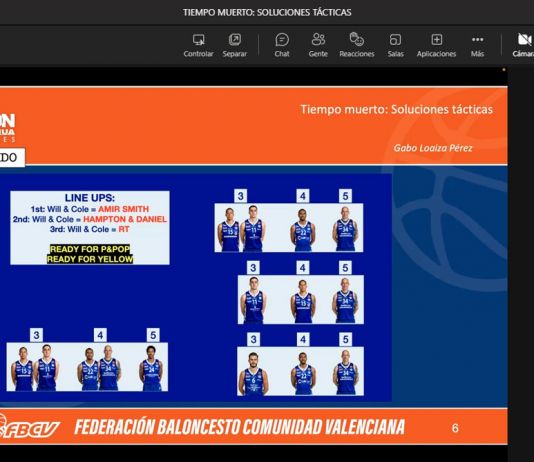Click the top-right lineup photo of player 34
Image resolution: width=534 pixels, height=462 pixels.
345,228
